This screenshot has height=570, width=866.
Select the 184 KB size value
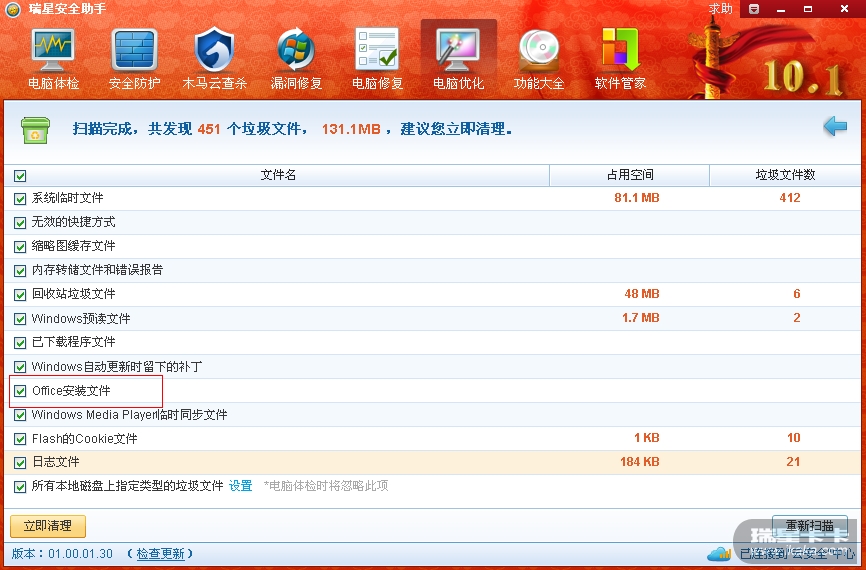pos(640,462)
